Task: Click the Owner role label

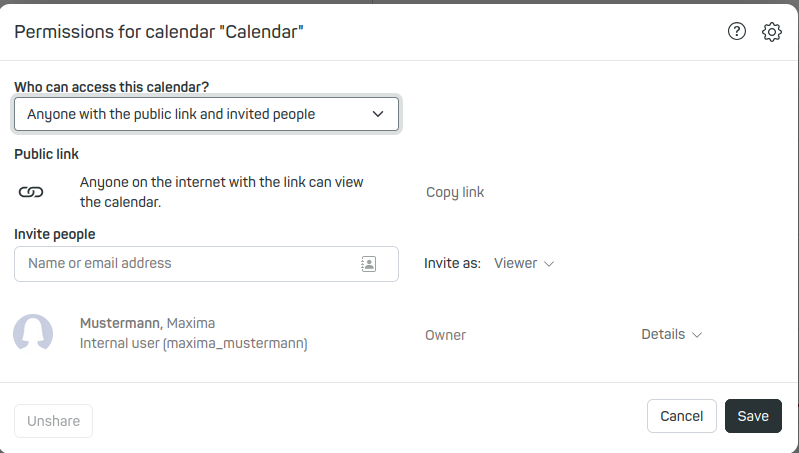Action: tap(445, 335)
